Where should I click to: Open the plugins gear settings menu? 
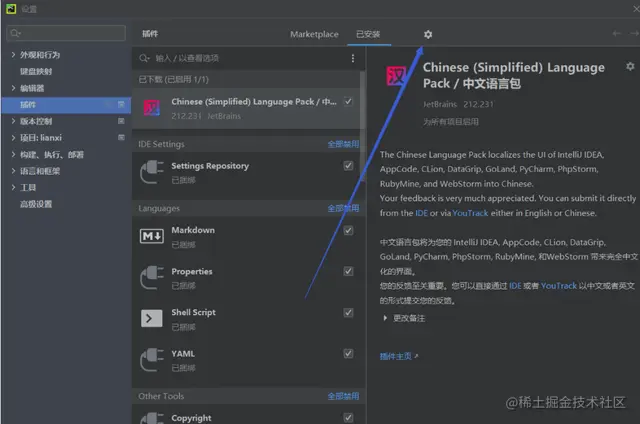(x=427, y=34)
